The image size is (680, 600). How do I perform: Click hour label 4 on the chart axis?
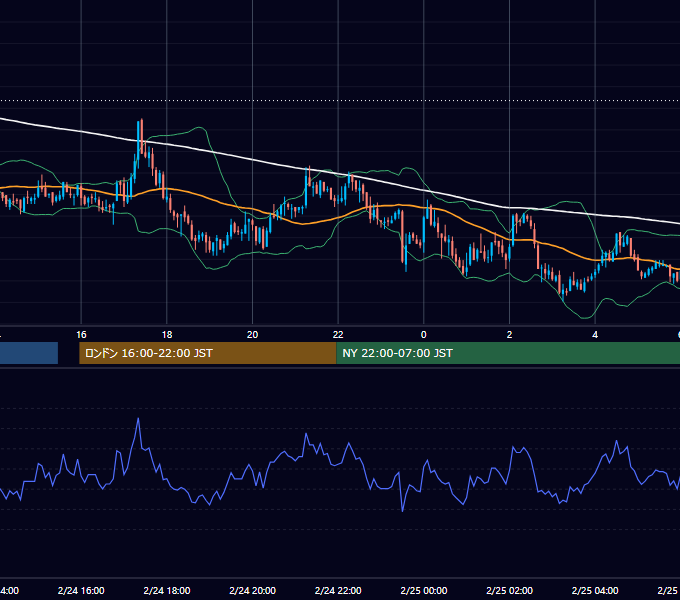pos(595,335)
